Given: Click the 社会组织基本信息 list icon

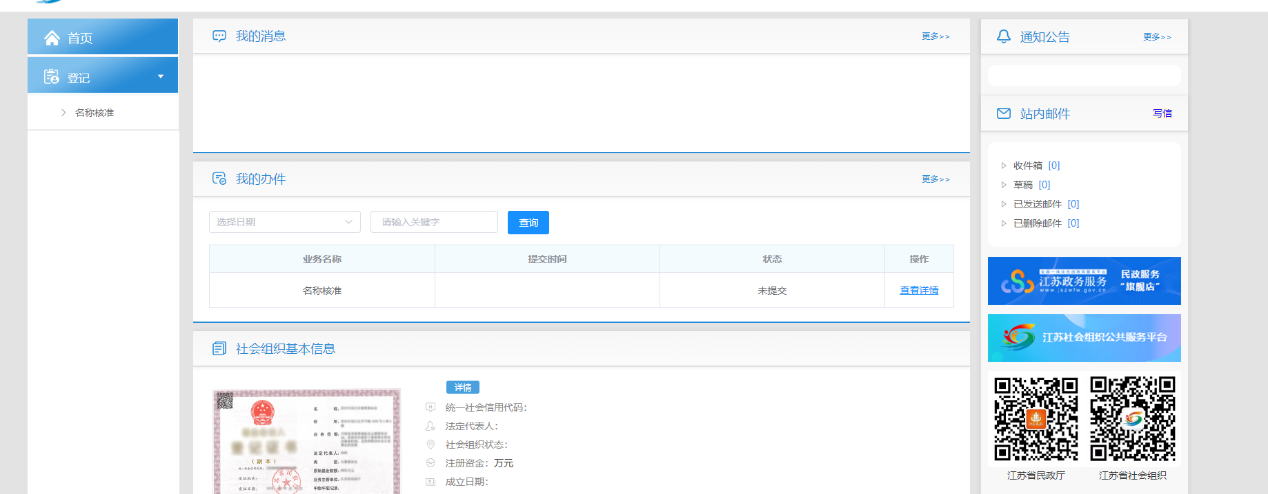Looking at the screenshot, I should click(219, 349).
